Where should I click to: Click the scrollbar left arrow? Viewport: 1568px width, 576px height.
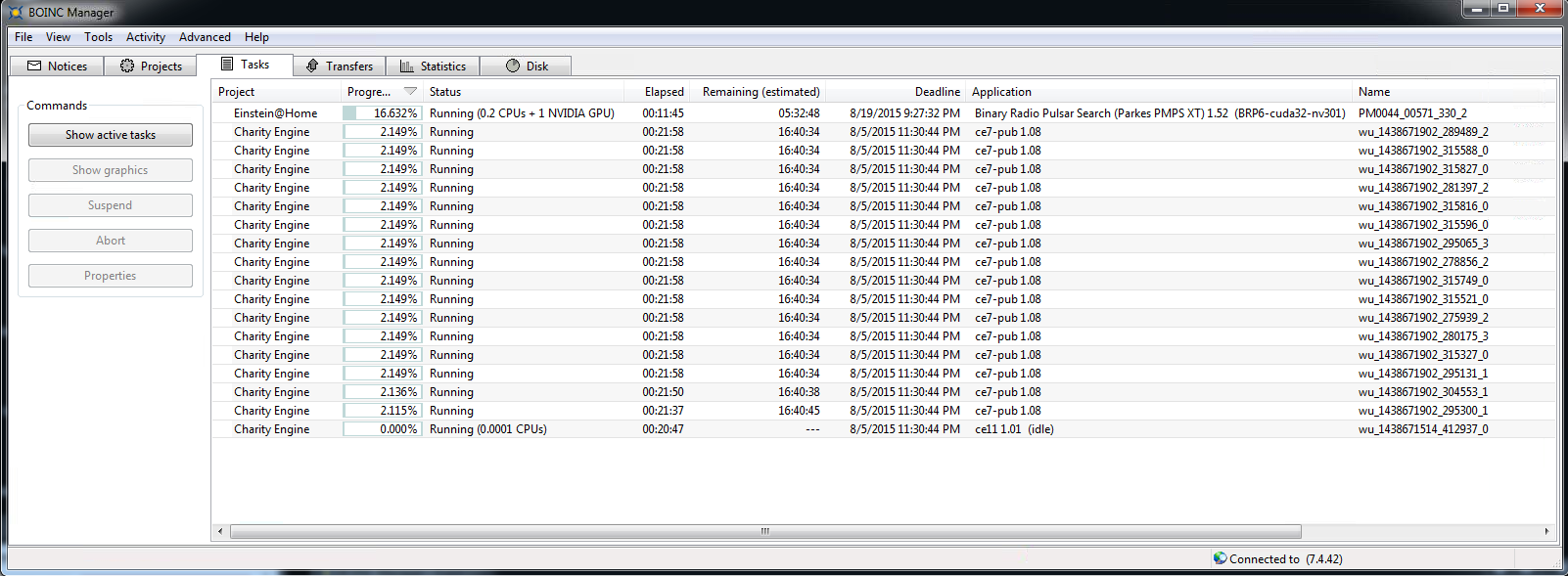click(220, 532)
